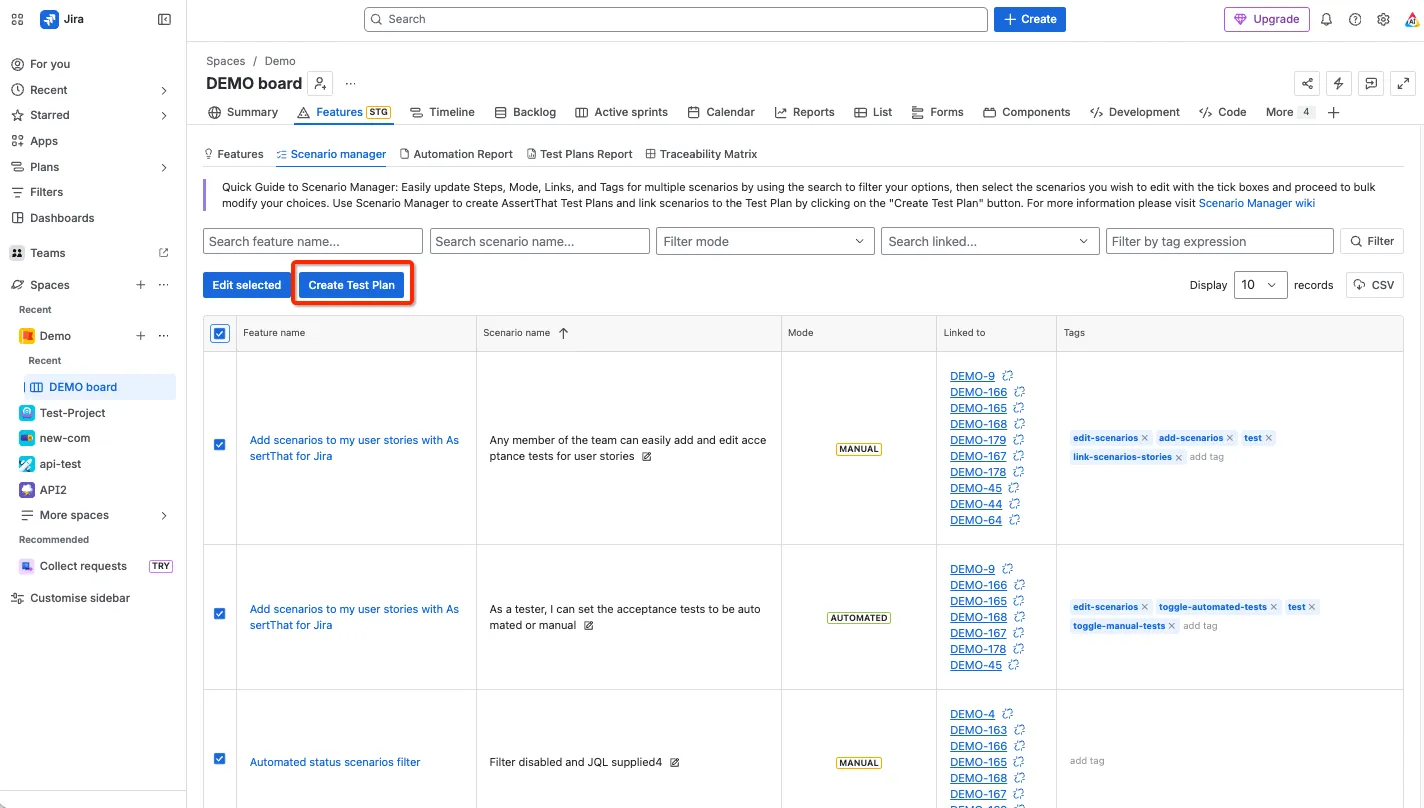Open the Display records count dropdown
Image resolution: width=1424 pixels, height=808 pixels.
1261,285
